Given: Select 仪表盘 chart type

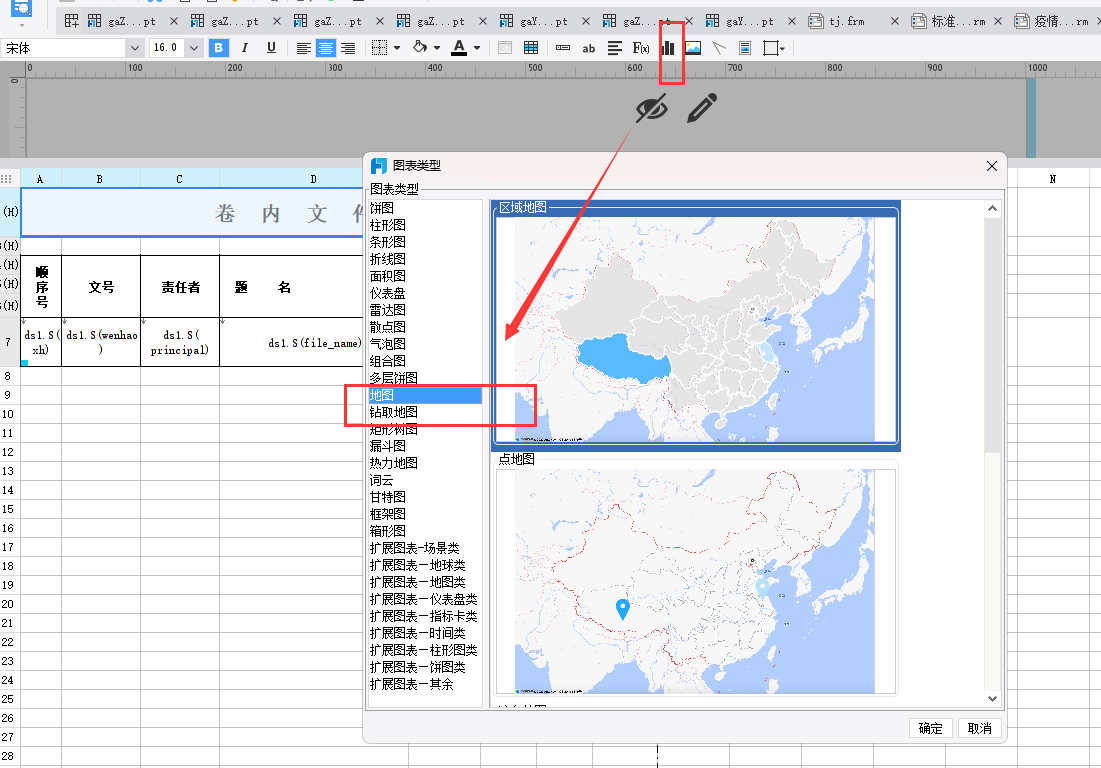Looking at the screenshot, I should tap(388, 293).
